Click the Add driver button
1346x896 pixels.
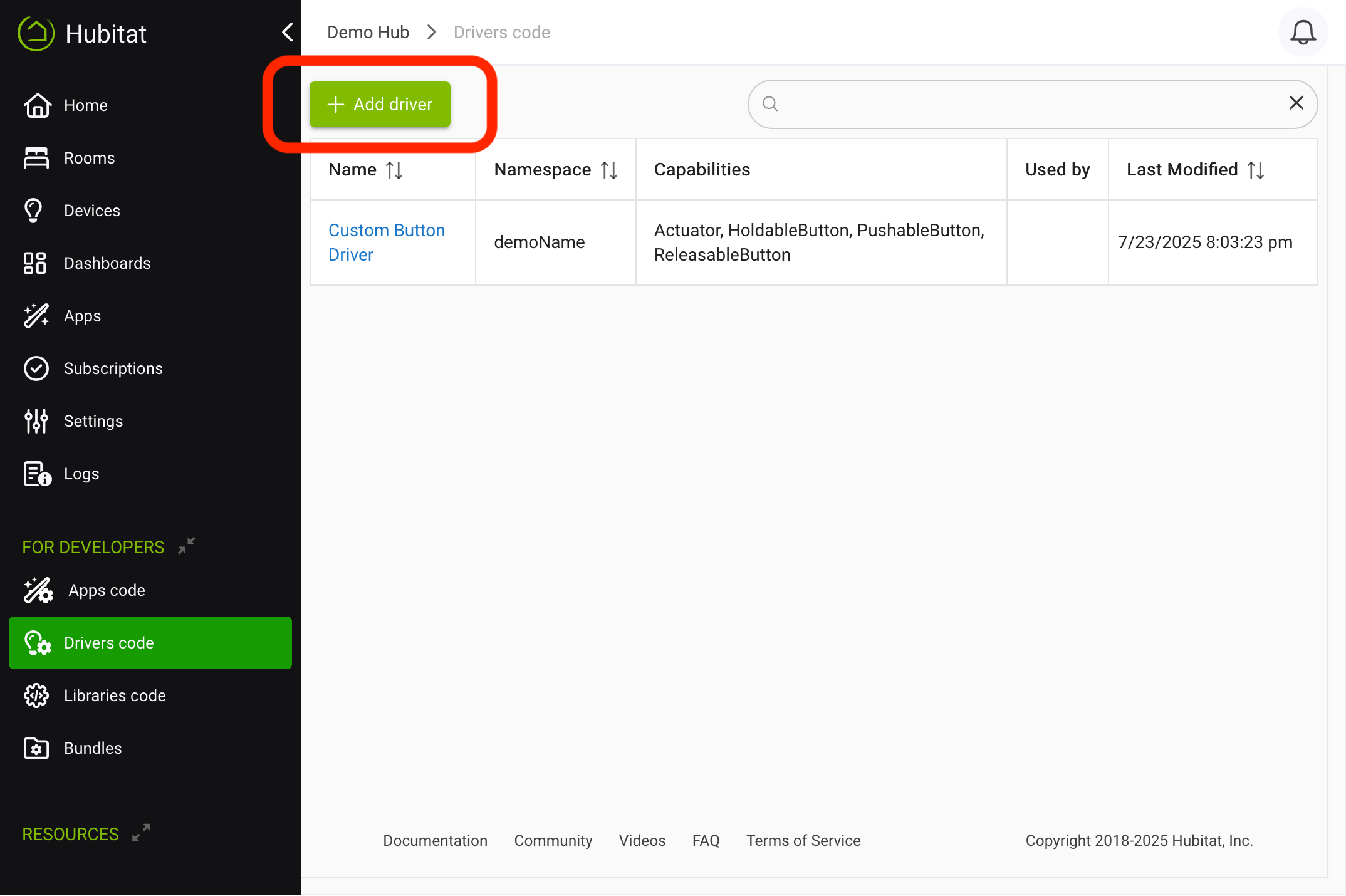(380, 104)
